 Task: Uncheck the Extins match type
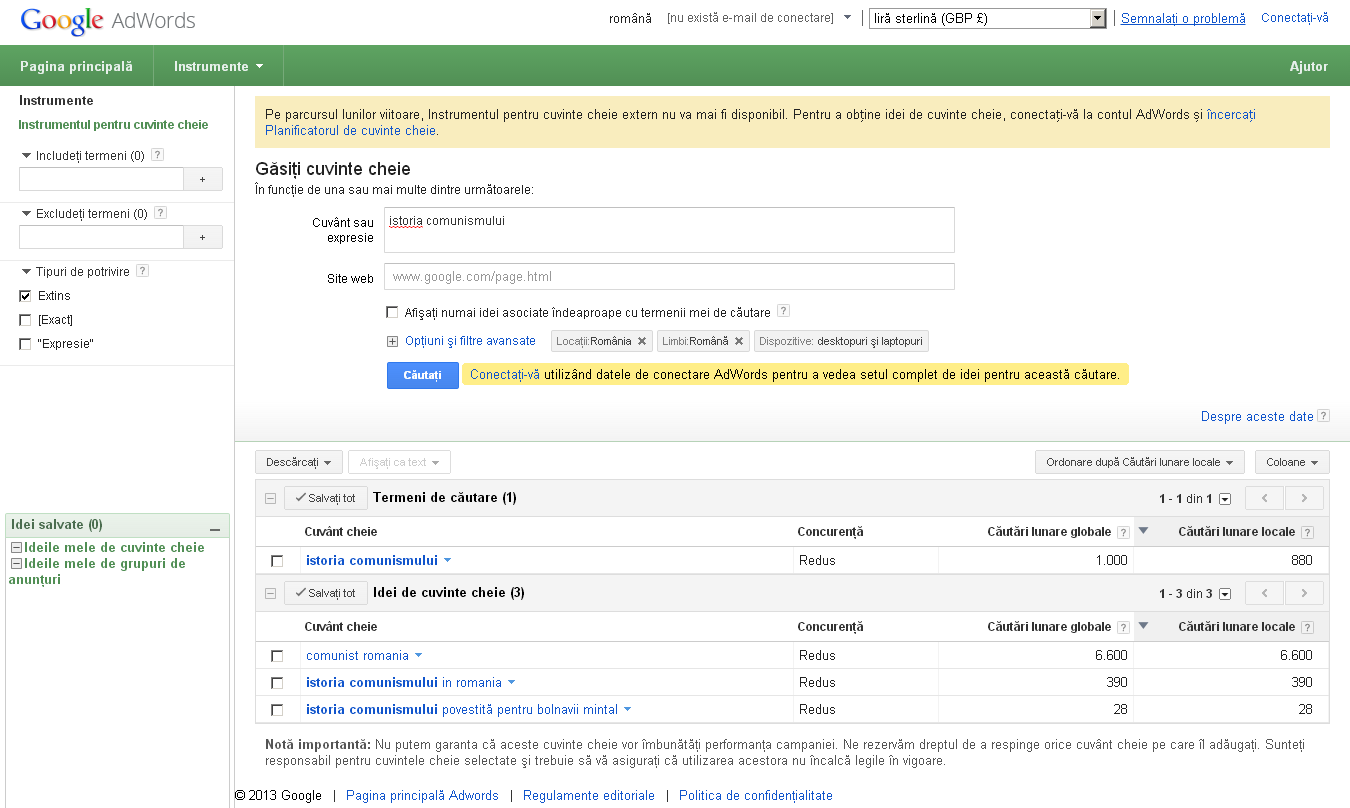point(25,296)
